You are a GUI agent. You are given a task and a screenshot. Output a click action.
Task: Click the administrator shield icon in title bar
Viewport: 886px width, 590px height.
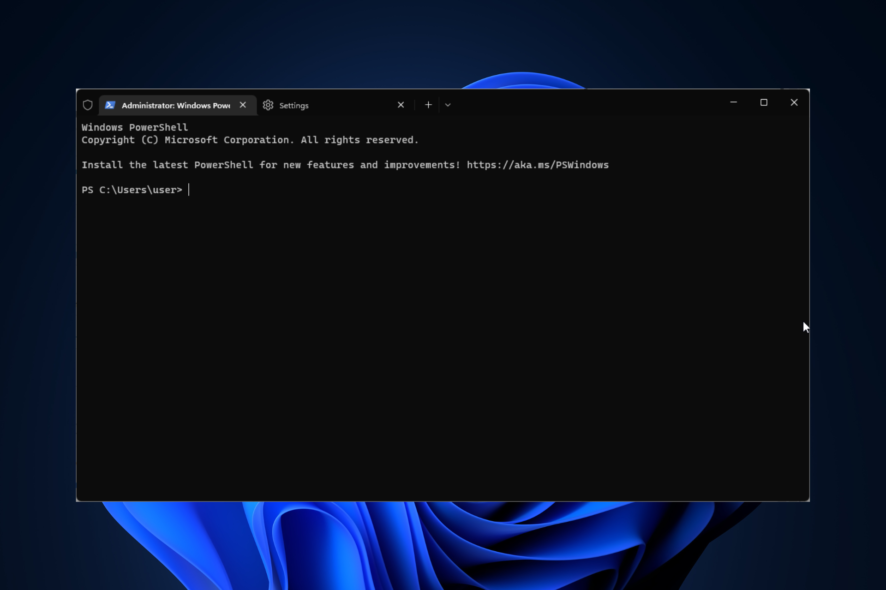tap(88, 105)
